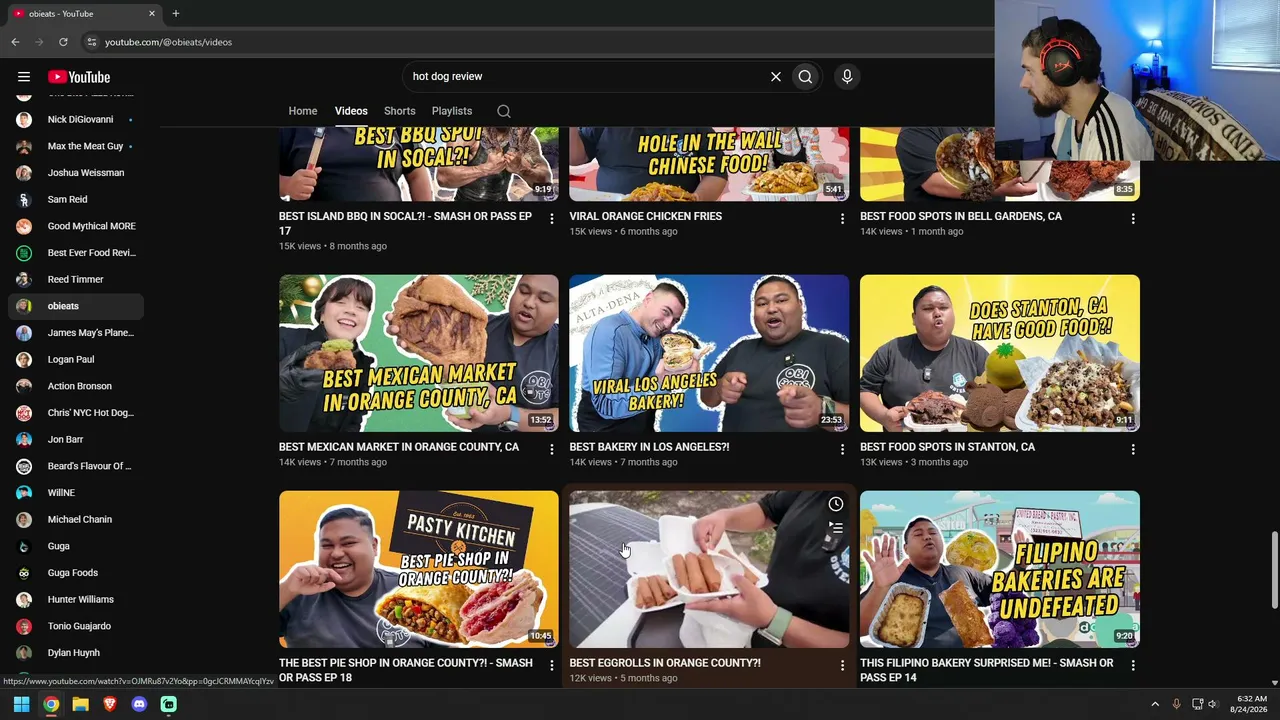Open action menu for Best Pie Shop video
The width and height of the screenshot is (1280, 720).
pos(552,665)
